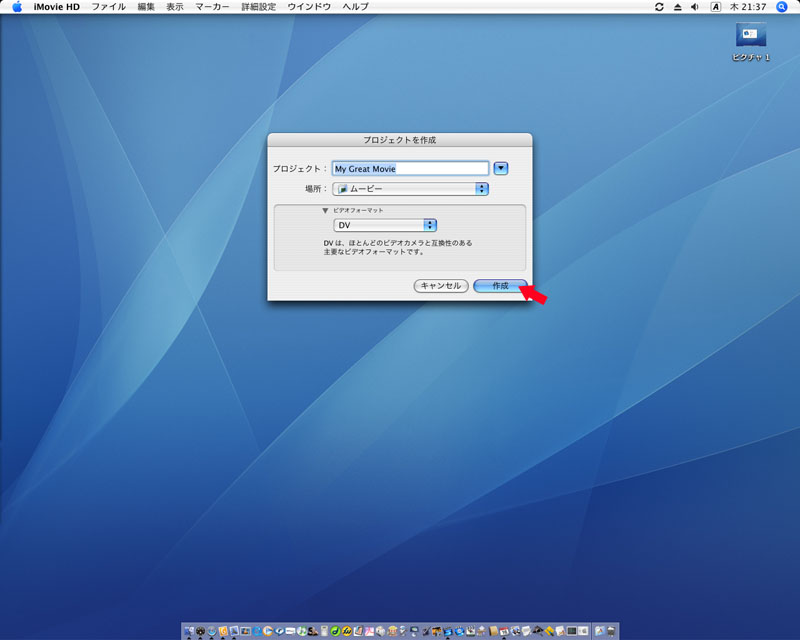The height and width of the screenshot is (640, 800).
Task: Open the ヘルプ menu
Action: coord(355,7)
